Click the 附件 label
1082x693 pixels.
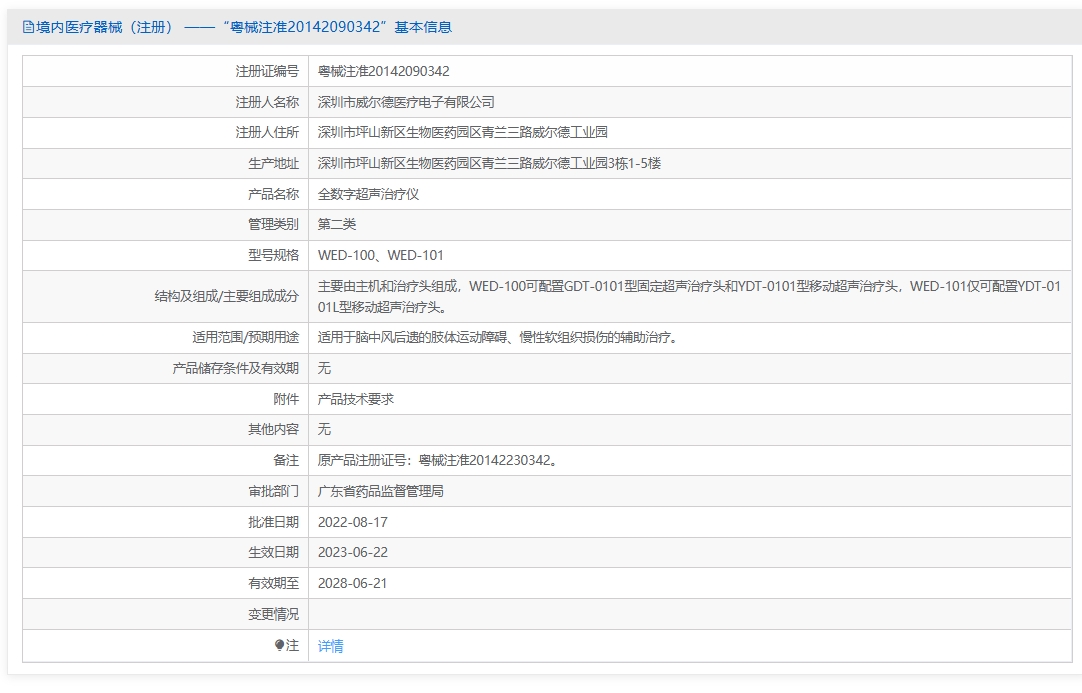(x=286, y=399)
